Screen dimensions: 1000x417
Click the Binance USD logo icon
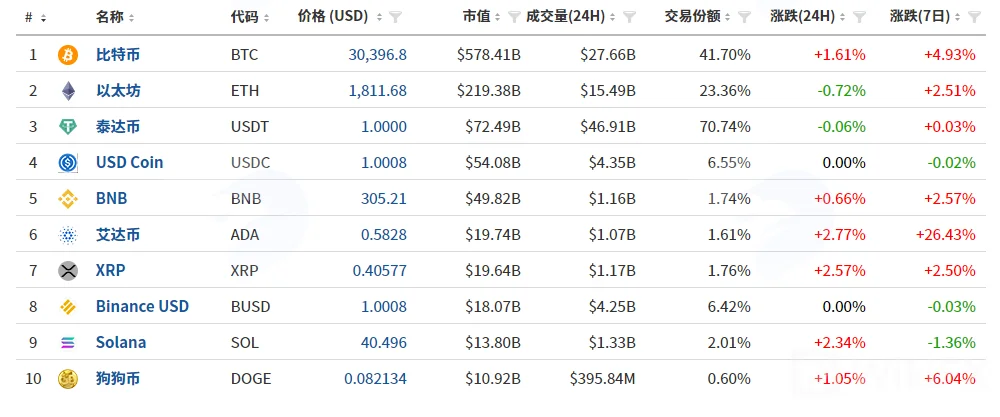click(68, 307)
